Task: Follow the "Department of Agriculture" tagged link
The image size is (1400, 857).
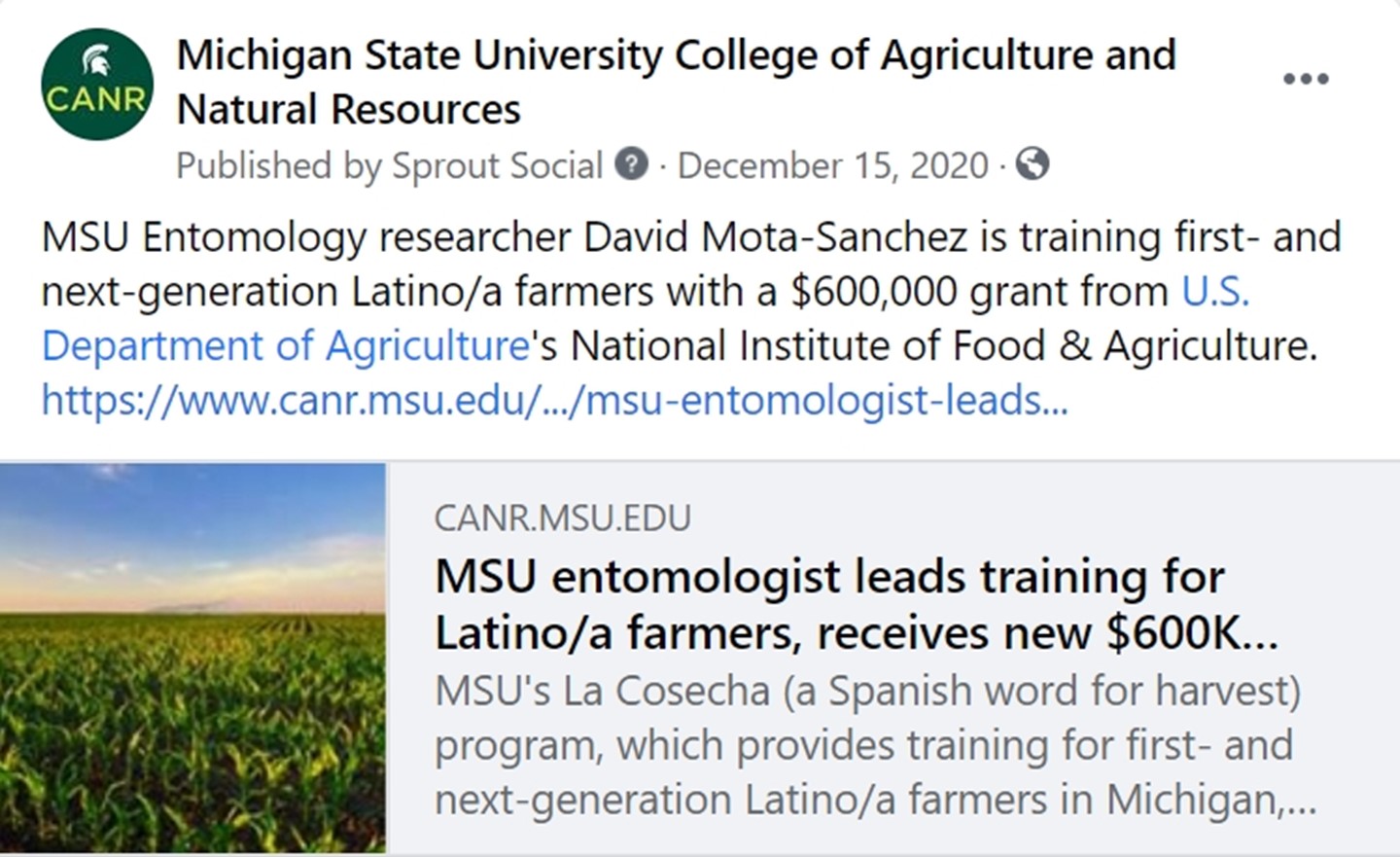Action: point(285,346)
